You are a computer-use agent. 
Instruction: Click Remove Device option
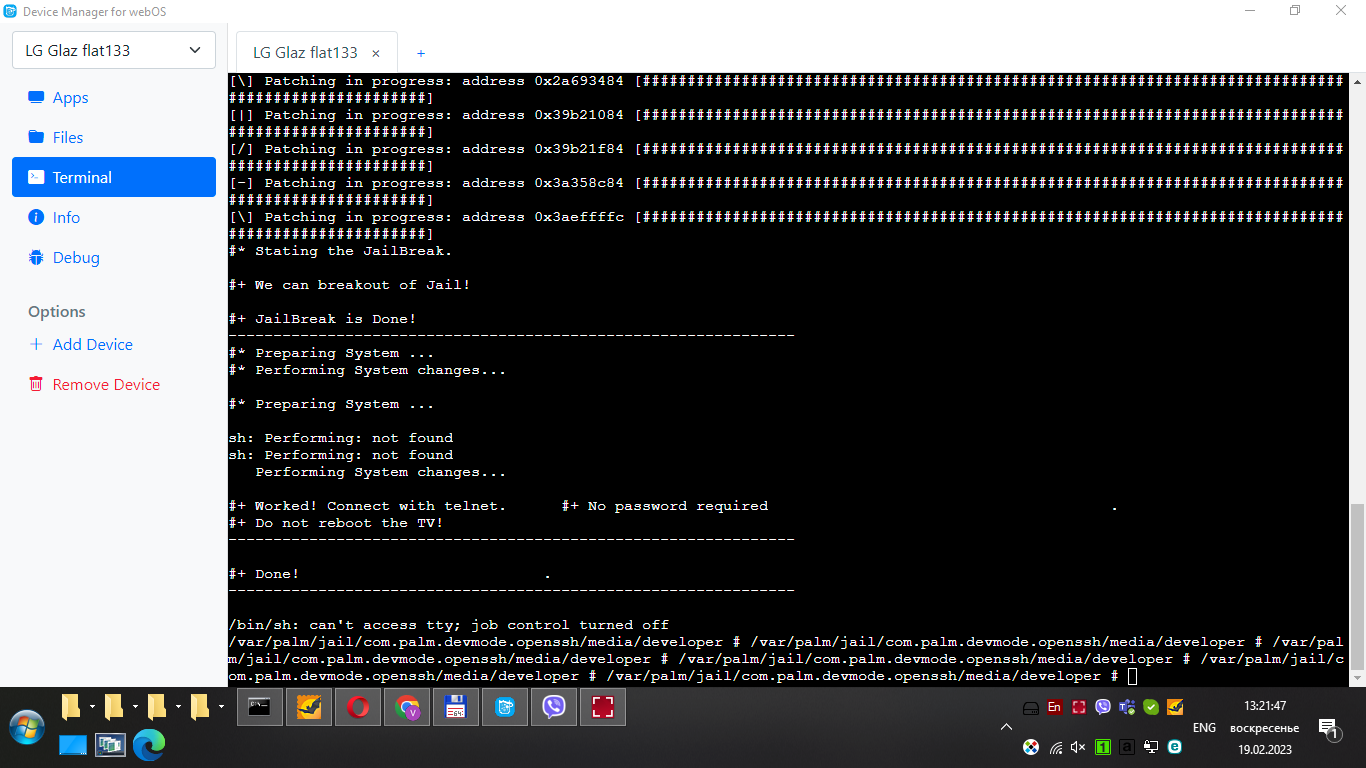point(105,385)
